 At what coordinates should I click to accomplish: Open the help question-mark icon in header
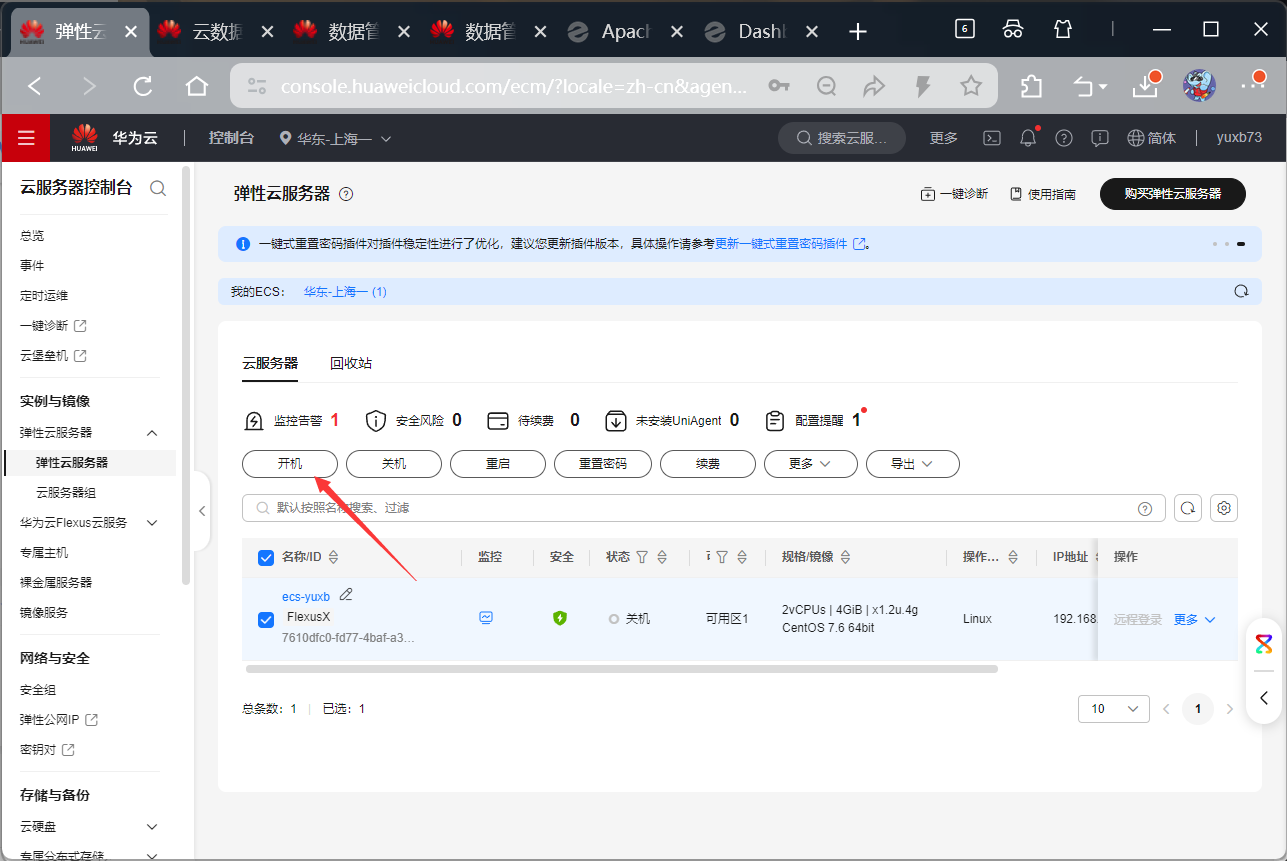point(1064,138)
